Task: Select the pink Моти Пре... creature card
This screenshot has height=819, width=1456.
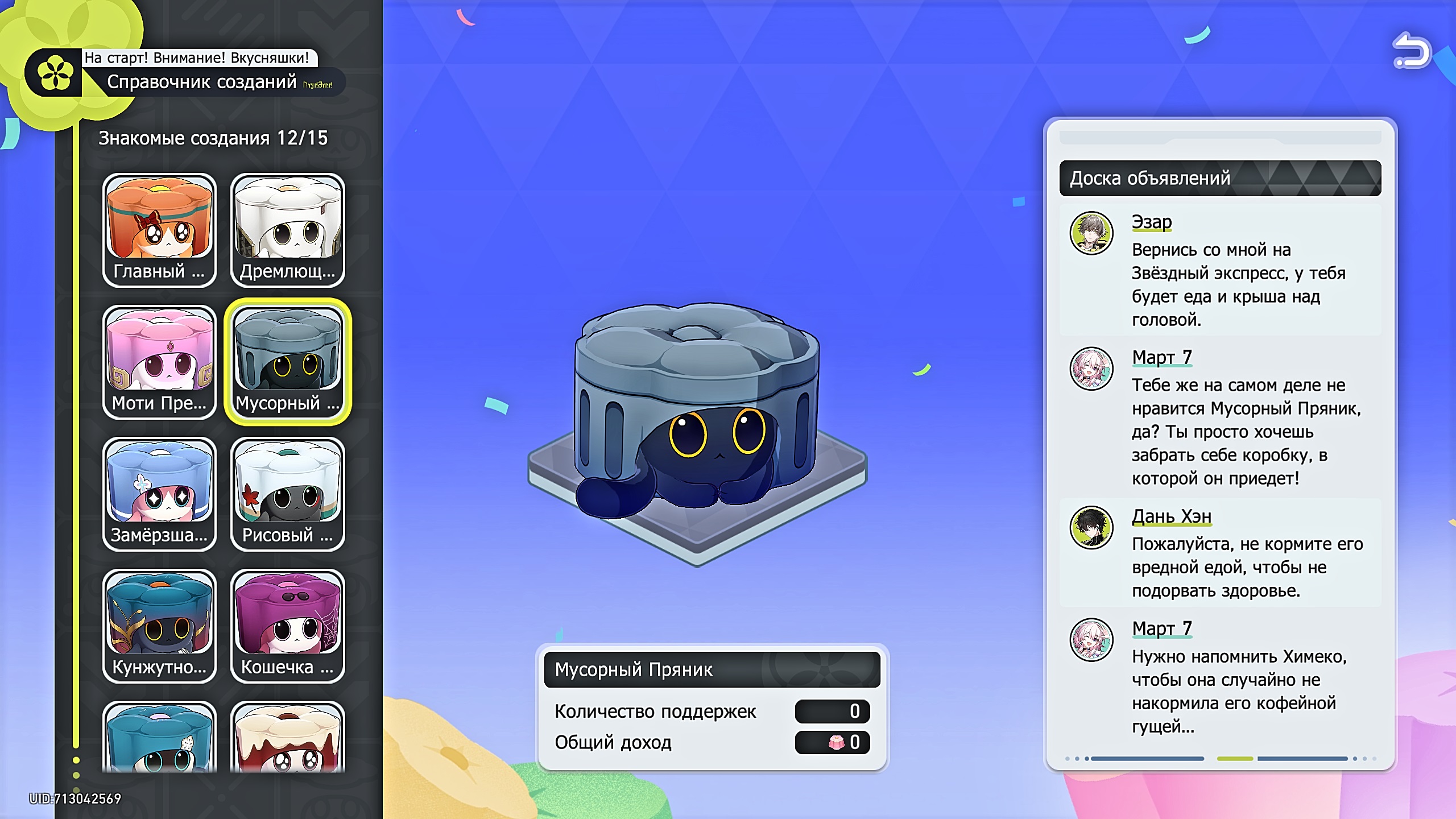Action: [x=159, y=362]
